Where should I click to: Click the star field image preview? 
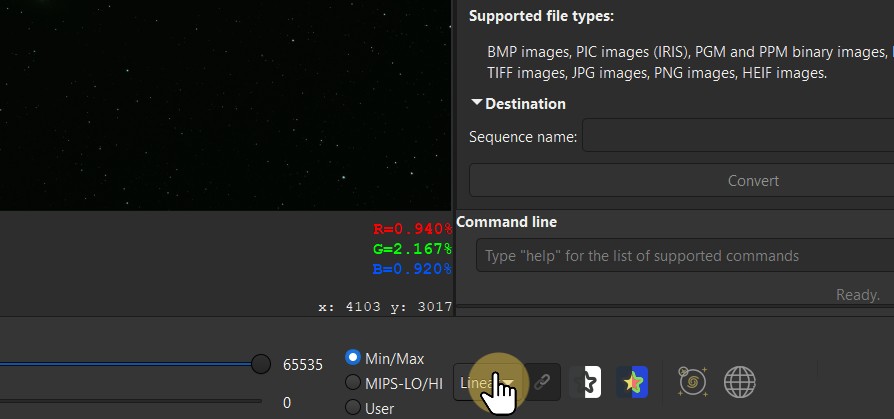225,105
